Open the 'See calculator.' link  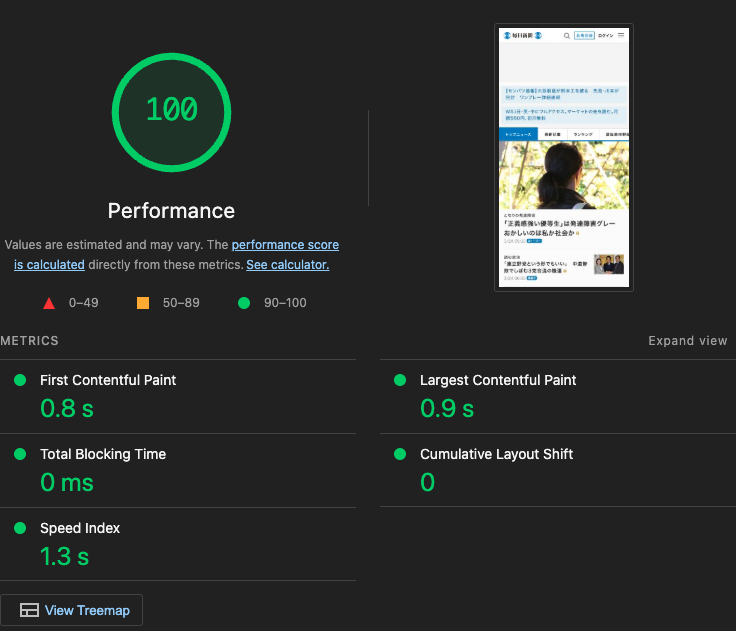click(287, 265)
